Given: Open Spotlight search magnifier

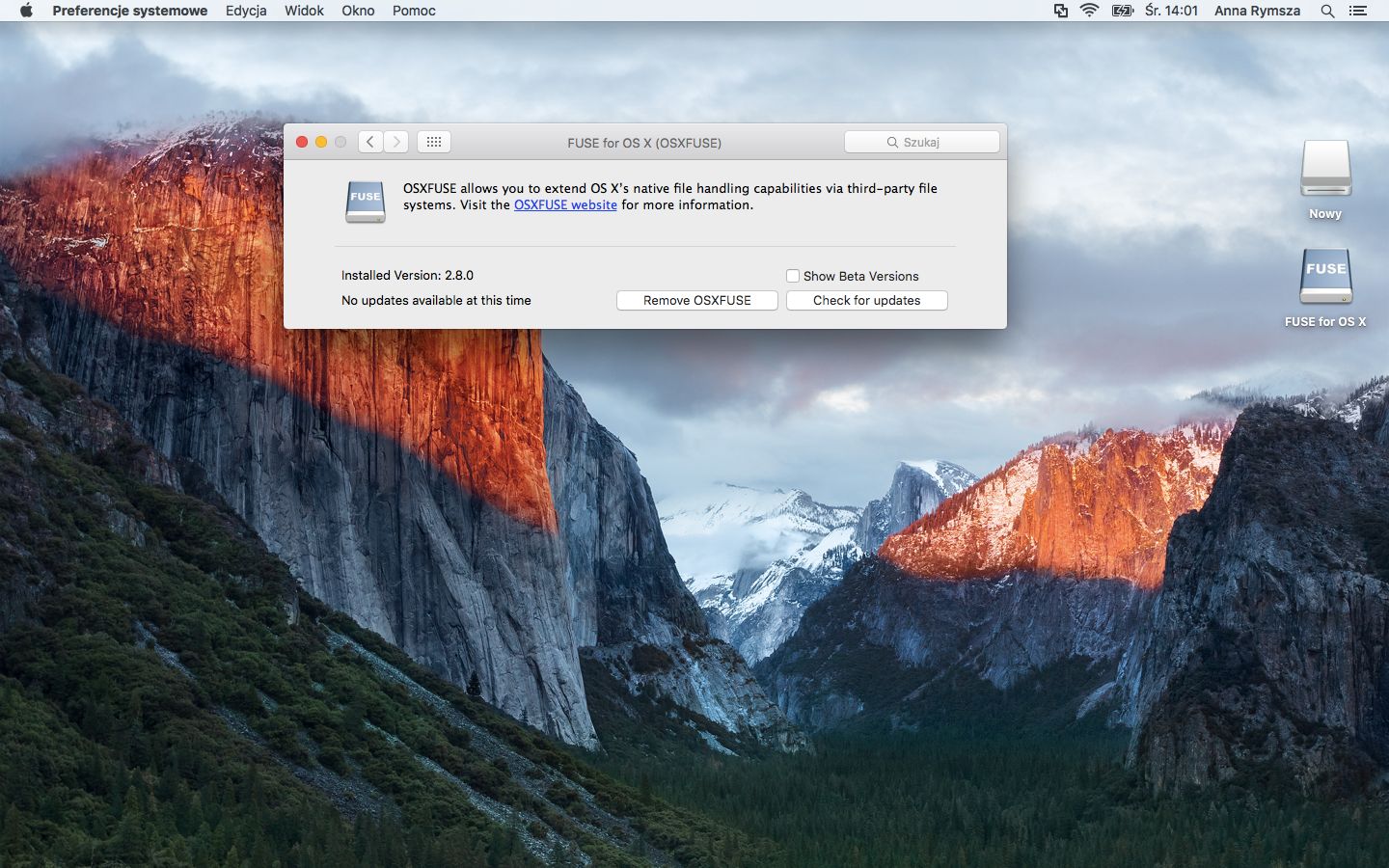Looking at the screenshot, I should [1327, 11].
